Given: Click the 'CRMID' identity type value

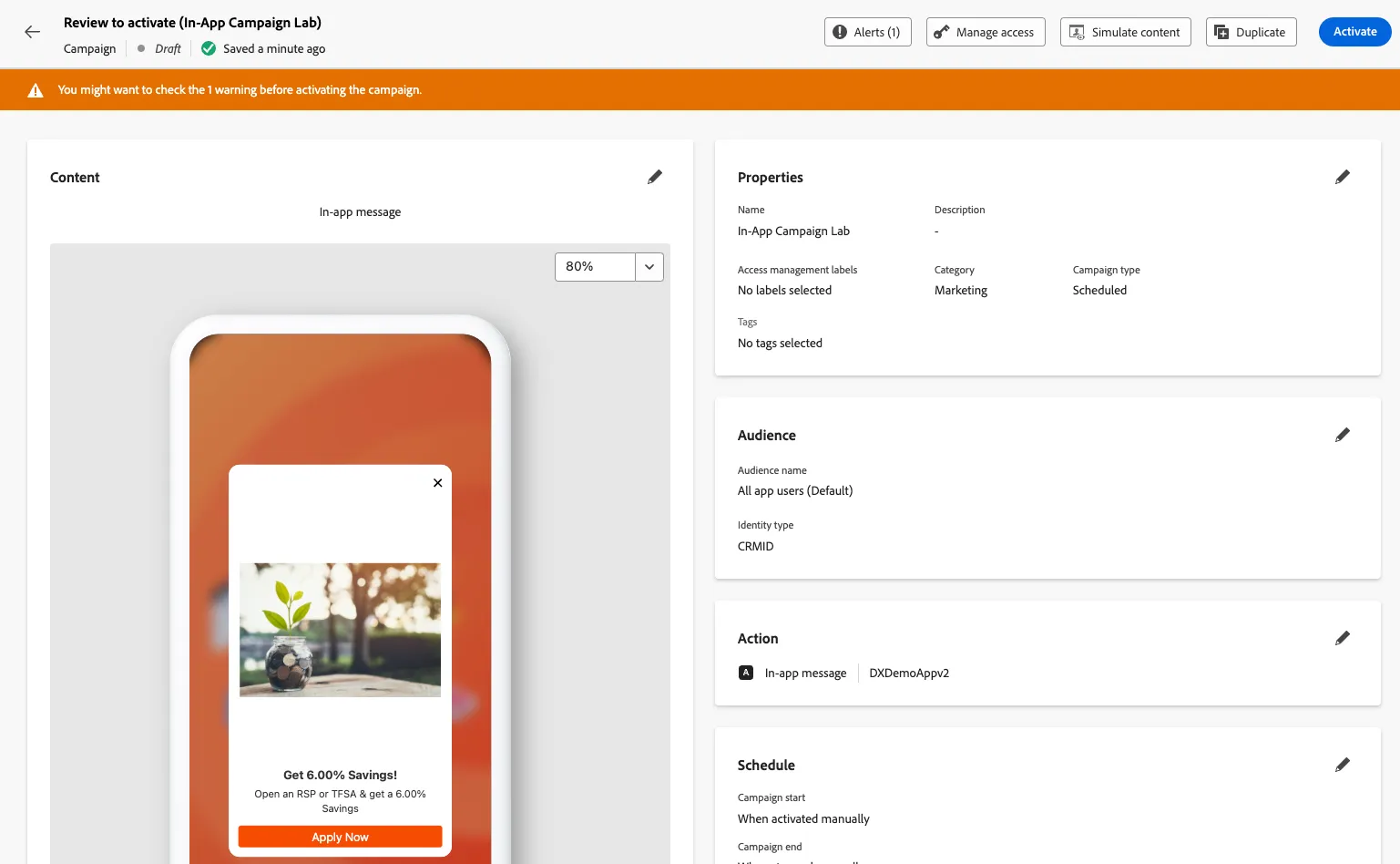Looking at the screenshot, I should point(756,547).
